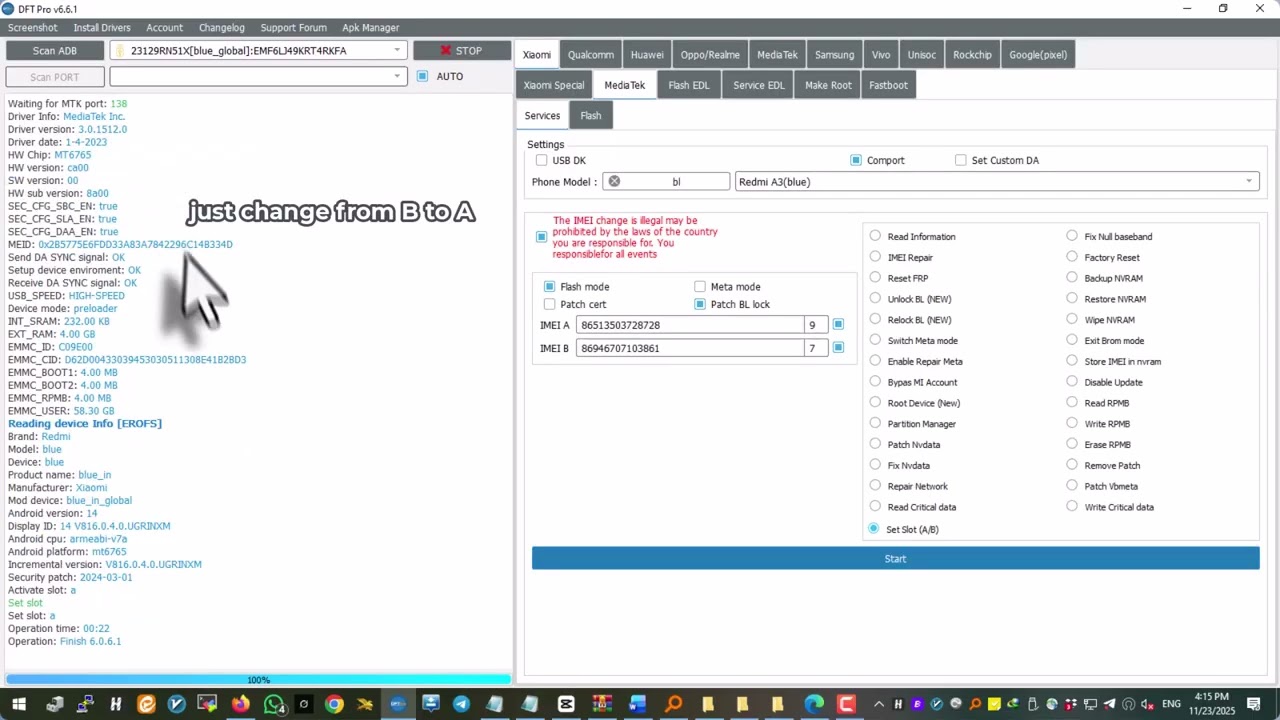Image resolution: width=1280 pixels, height=720 pixels.
Task: Open the DFT Pro taskbar icon
Action: 398,705
